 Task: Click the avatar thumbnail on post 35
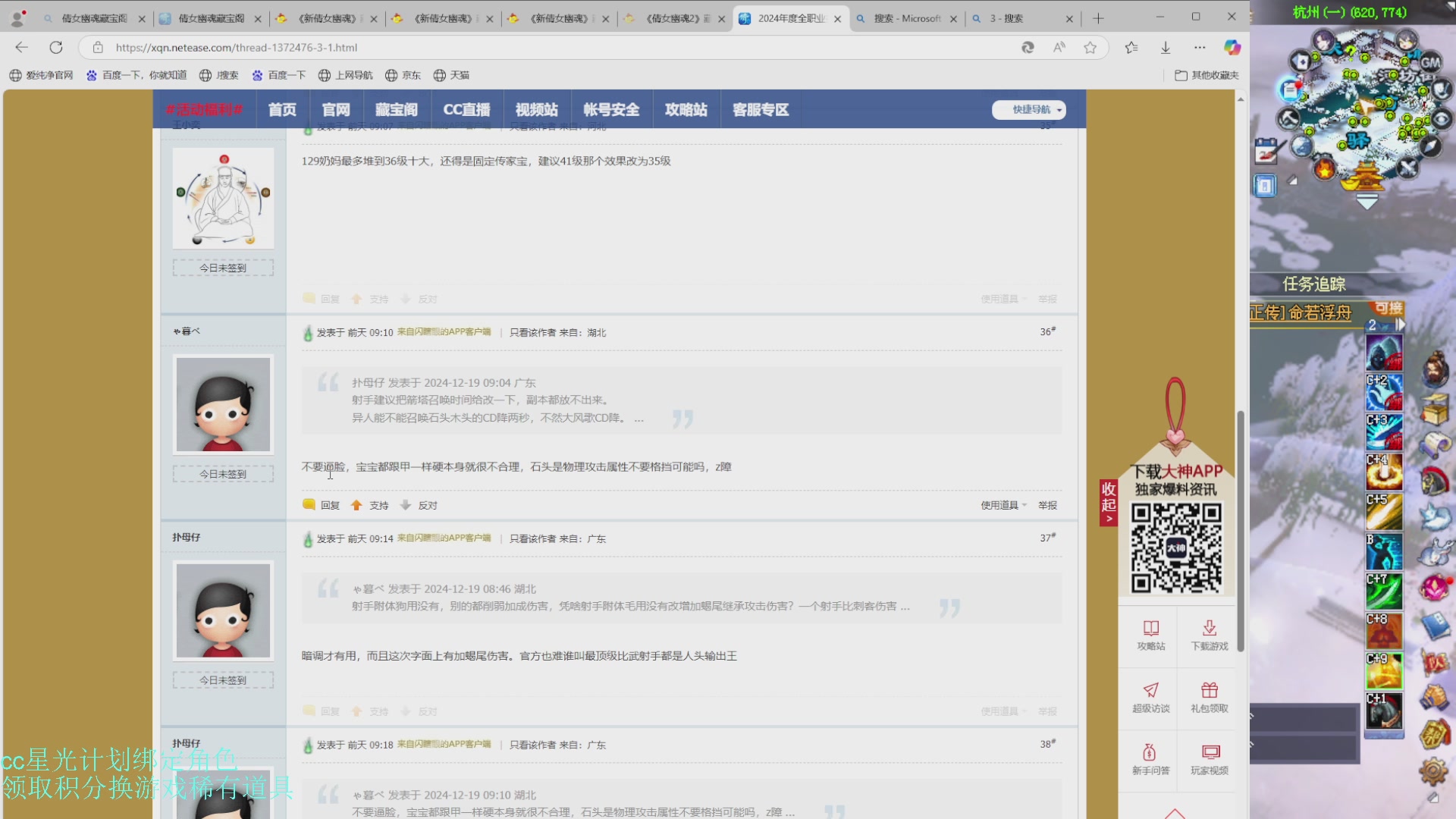[223, 198]
